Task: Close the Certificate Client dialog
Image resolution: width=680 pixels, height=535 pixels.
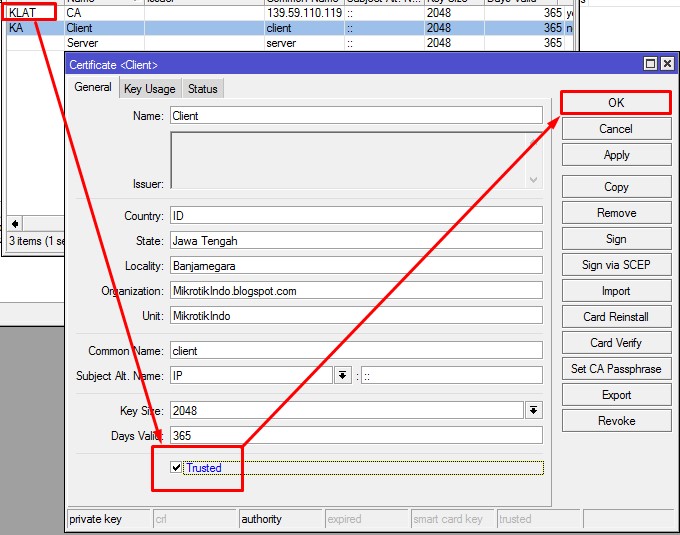Action: 667,64
